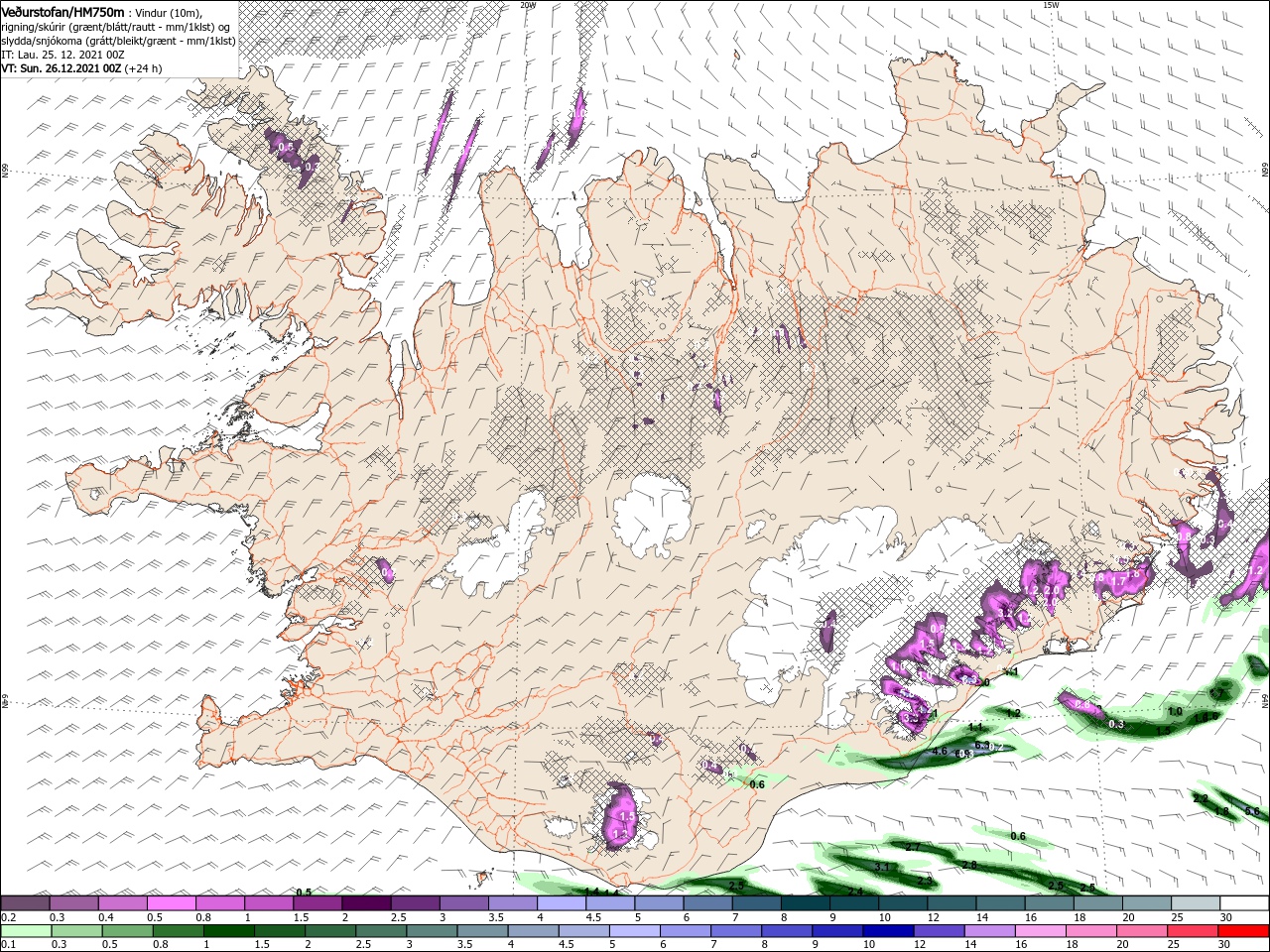Click the 'VT: Sun. 26.12.2021 00Z' valid time
1270x952 pixels.
62,68
